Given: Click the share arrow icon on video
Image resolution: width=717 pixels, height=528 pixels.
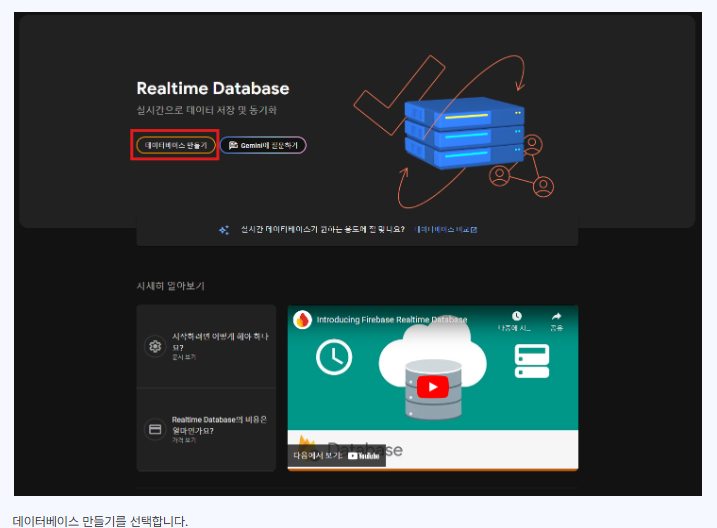Looking at the screenshot, I should [556, 316].
